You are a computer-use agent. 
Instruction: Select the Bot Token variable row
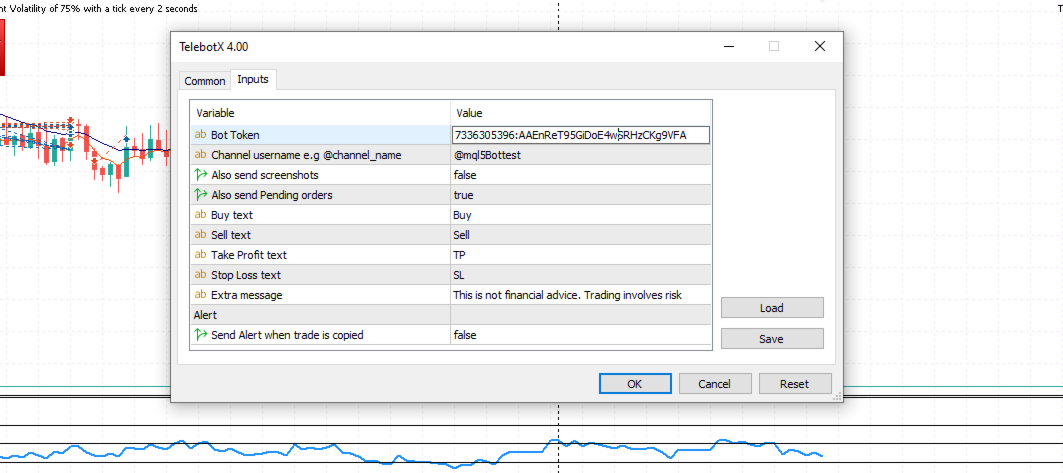(321, 135)
